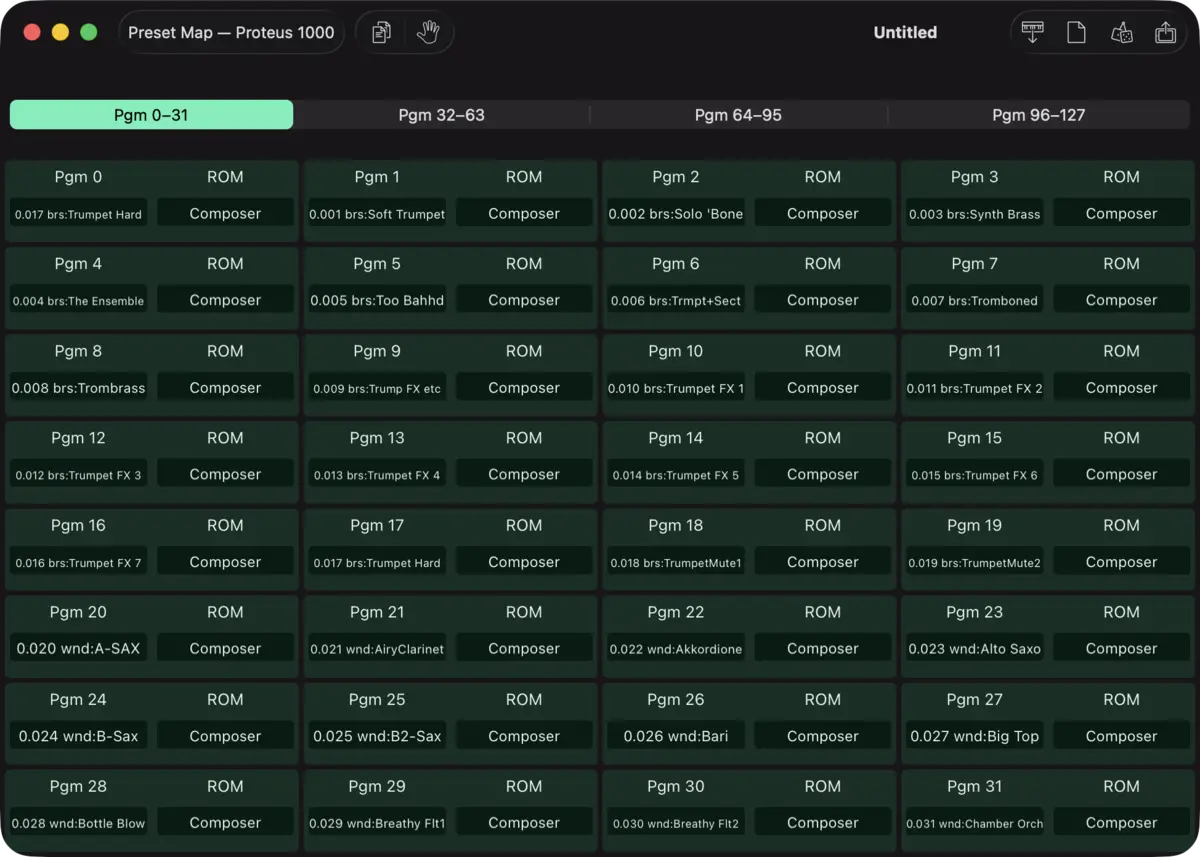Choose the 0.019 brs:TrumpetMute2 preset field

pos(975,562)
